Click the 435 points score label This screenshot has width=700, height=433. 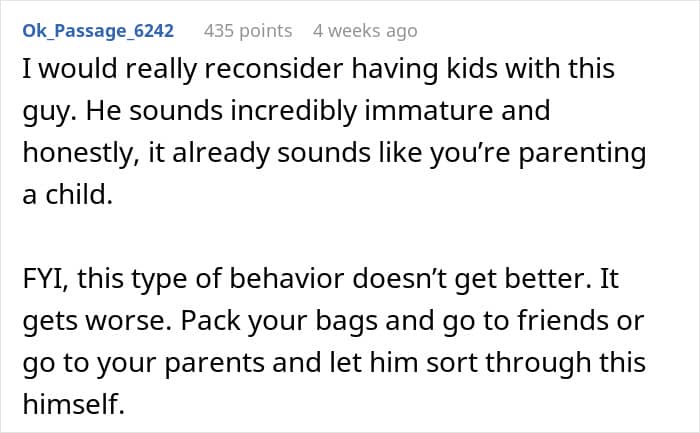(248, 31)
